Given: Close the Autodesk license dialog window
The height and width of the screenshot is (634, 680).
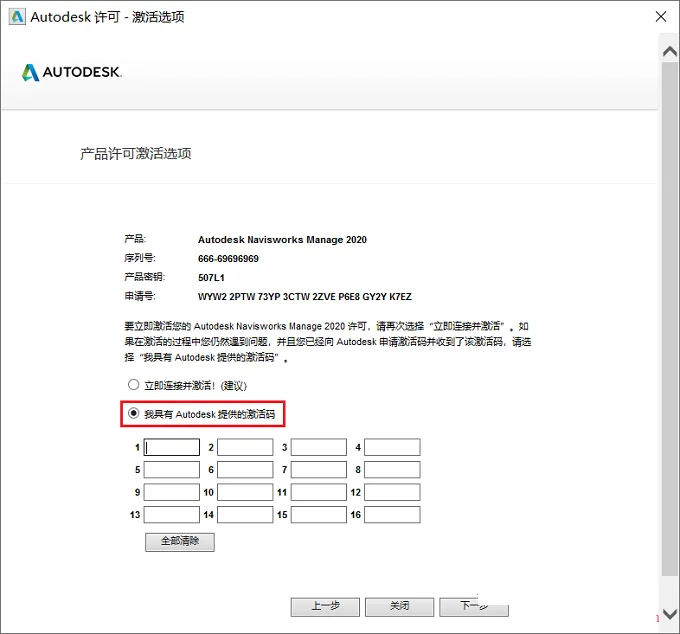Looking at the screenshot, I should (660, 16).
